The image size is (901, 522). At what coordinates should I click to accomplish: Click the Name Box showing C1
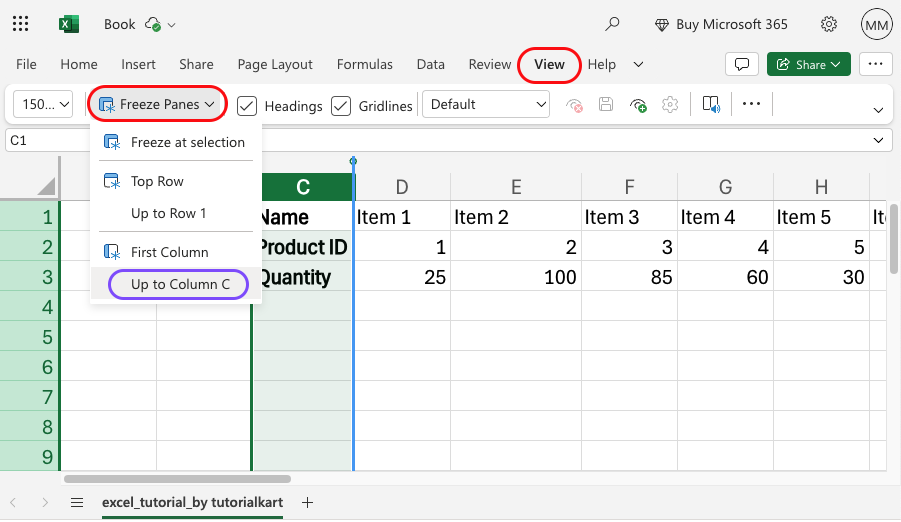48,140
